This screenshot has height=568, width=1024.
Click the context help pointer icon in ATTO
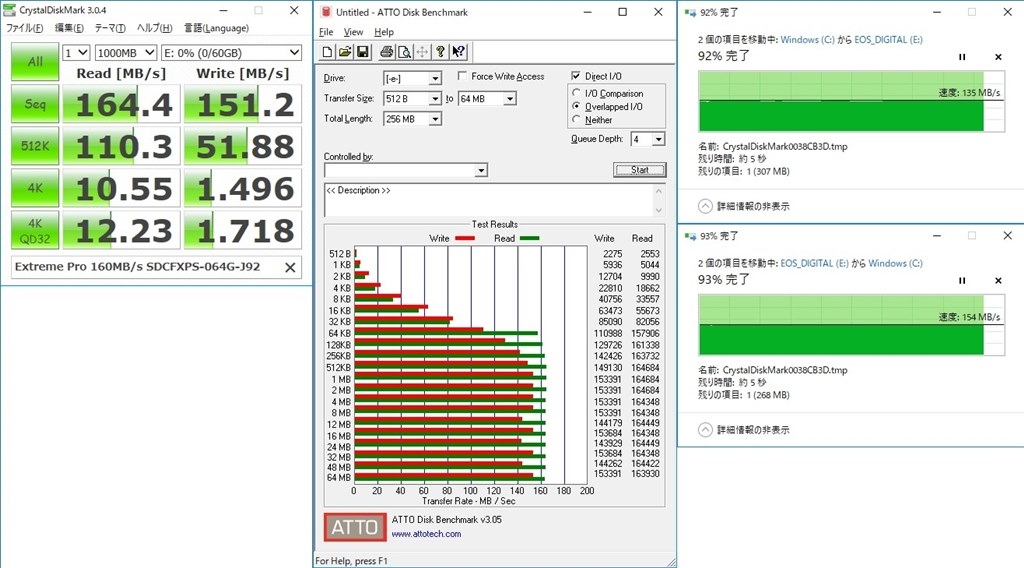pos(458,52)
